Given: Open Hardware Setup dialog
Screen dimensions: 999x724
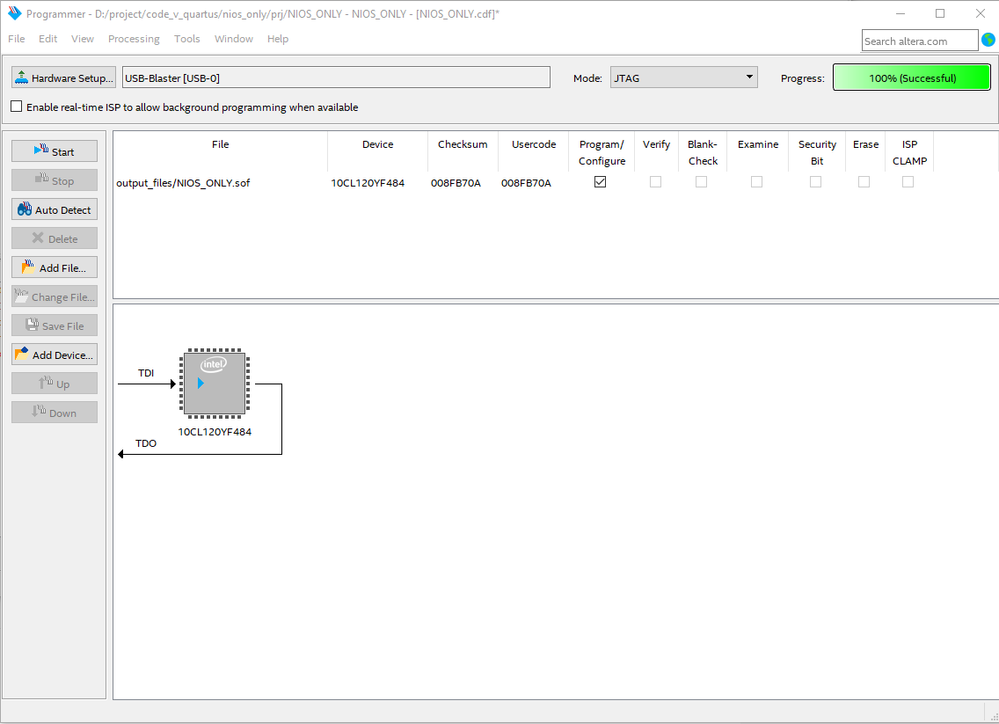Looking at the screenshot, I should click(64, 78).
